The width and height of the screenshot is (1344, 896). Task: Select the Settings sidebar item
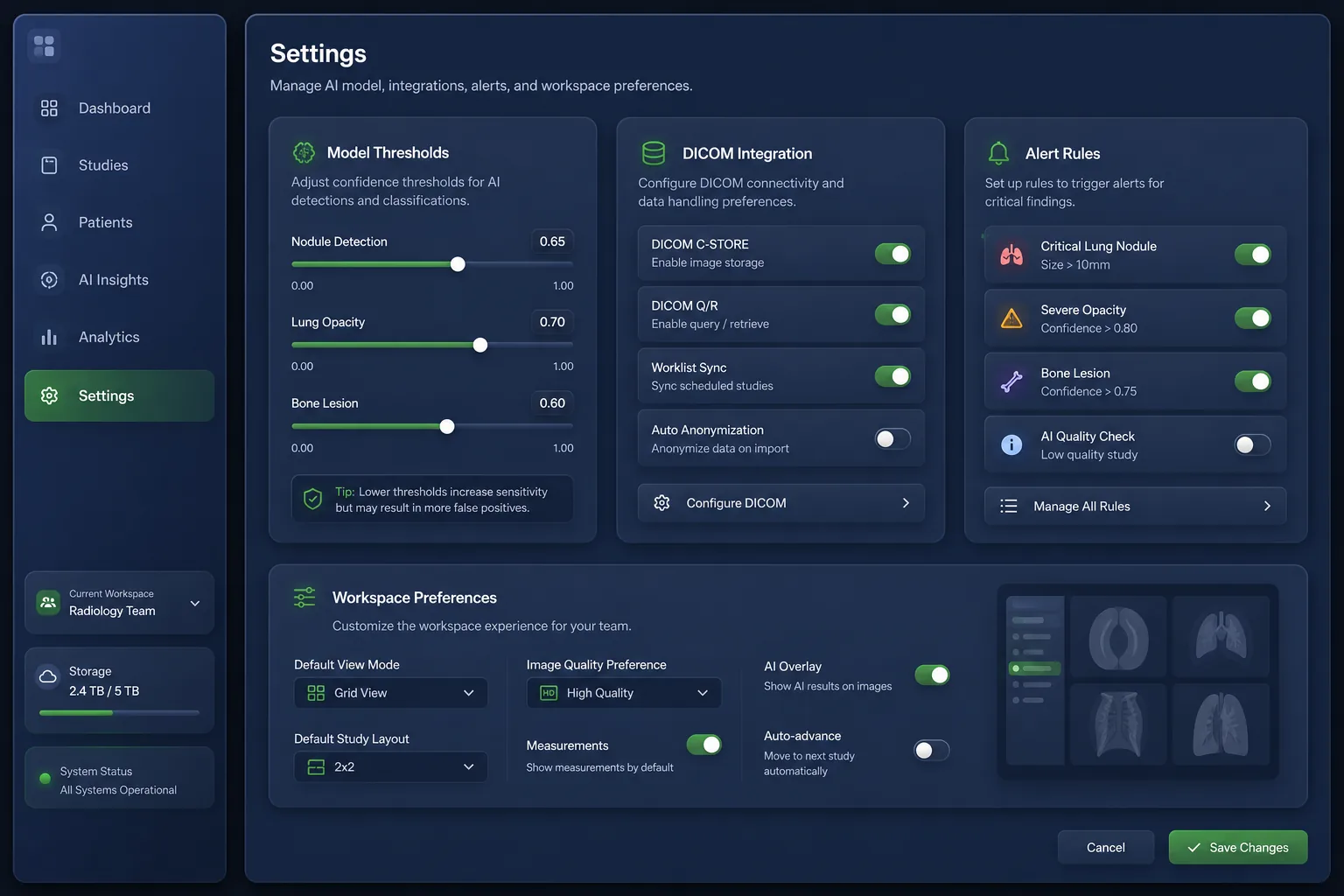(x=120, y=395)
